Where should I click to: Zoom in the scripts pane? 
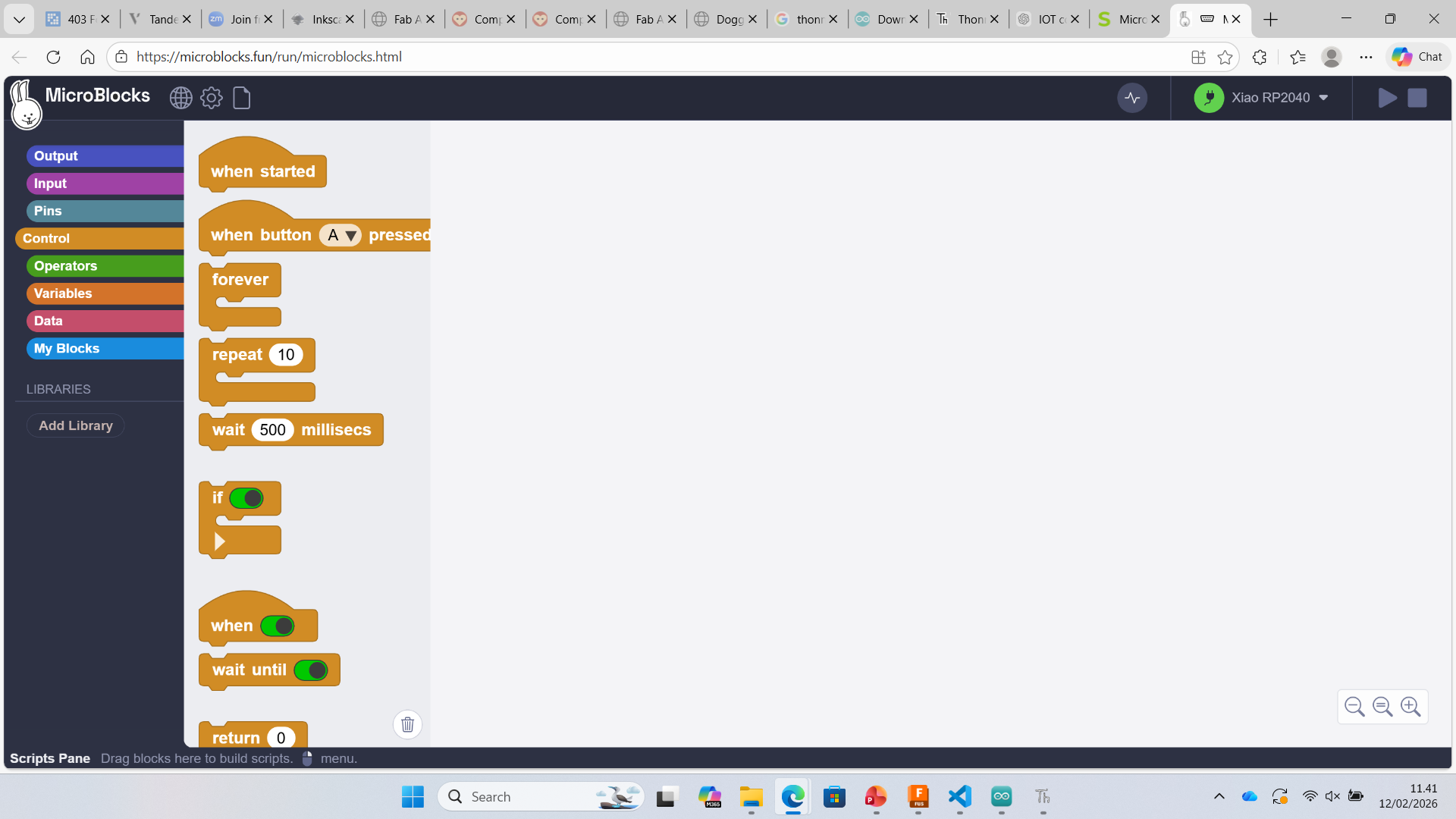tap(1410, 707)
